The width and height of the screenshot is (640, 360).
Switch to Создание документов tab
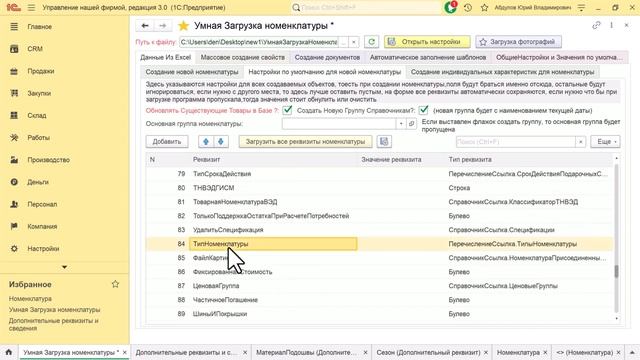(x=327, y=58)
